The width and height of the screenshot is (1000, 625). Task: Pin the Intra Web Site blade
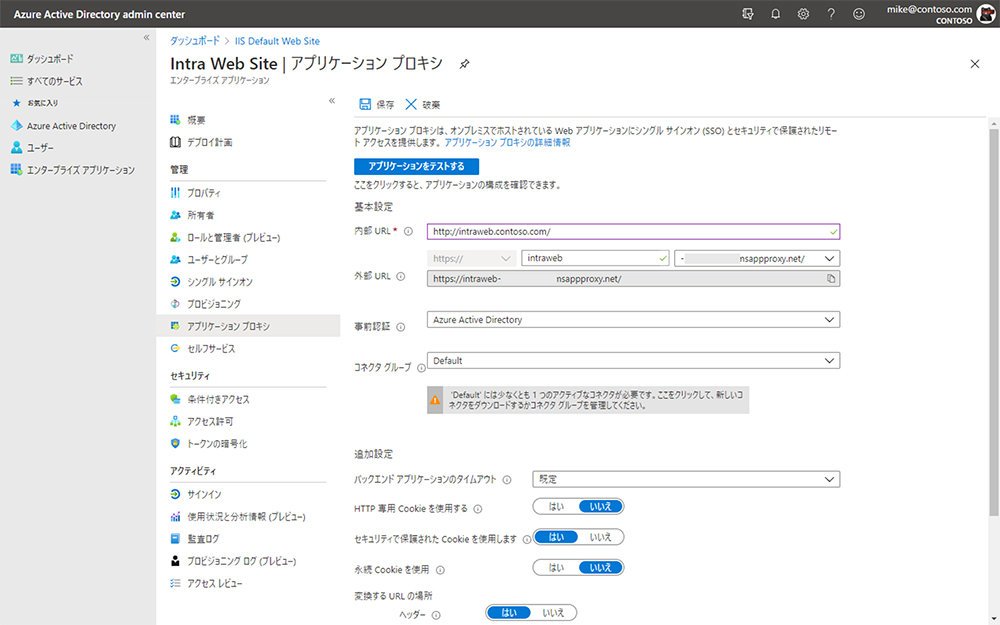click(x=464, y=64)
